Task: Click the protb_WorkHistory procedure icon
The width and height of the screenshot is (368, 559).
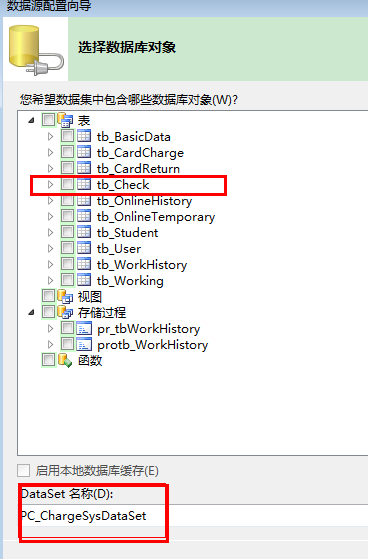Action: [x=84, y=344]
